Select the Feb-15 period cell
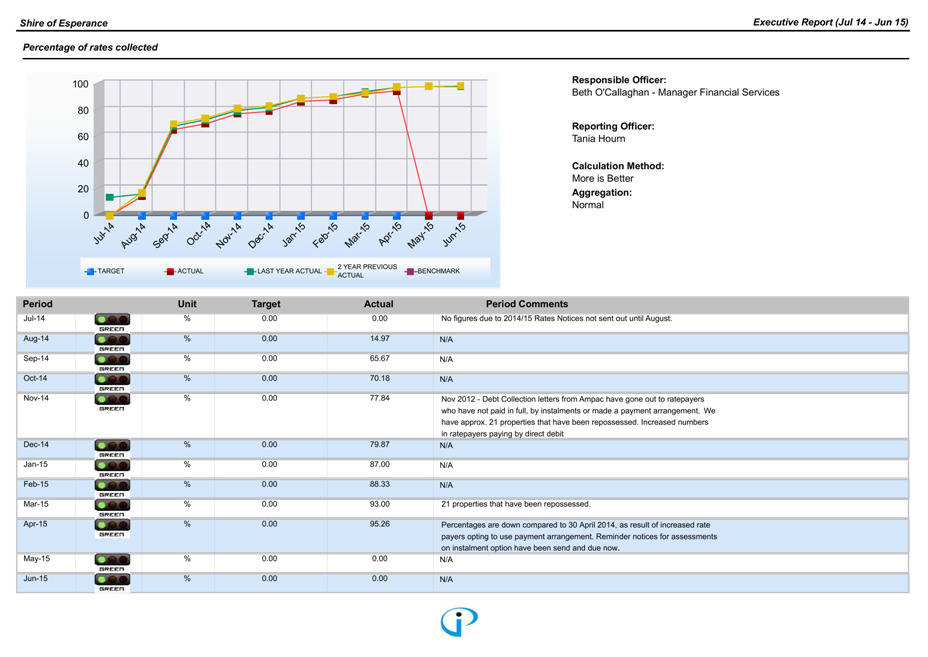Viewport: 928px width, 657px height. (x=36, y=484)
